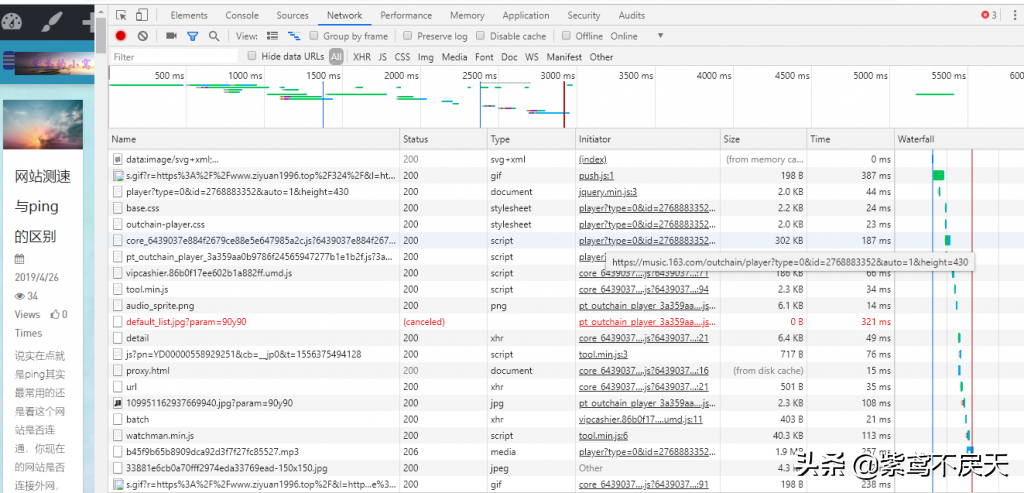This screenshot has height=493, width=1024.
Task: Toggle the device toolbar icon
Action: pyautogui.click(x=142, y=15)
